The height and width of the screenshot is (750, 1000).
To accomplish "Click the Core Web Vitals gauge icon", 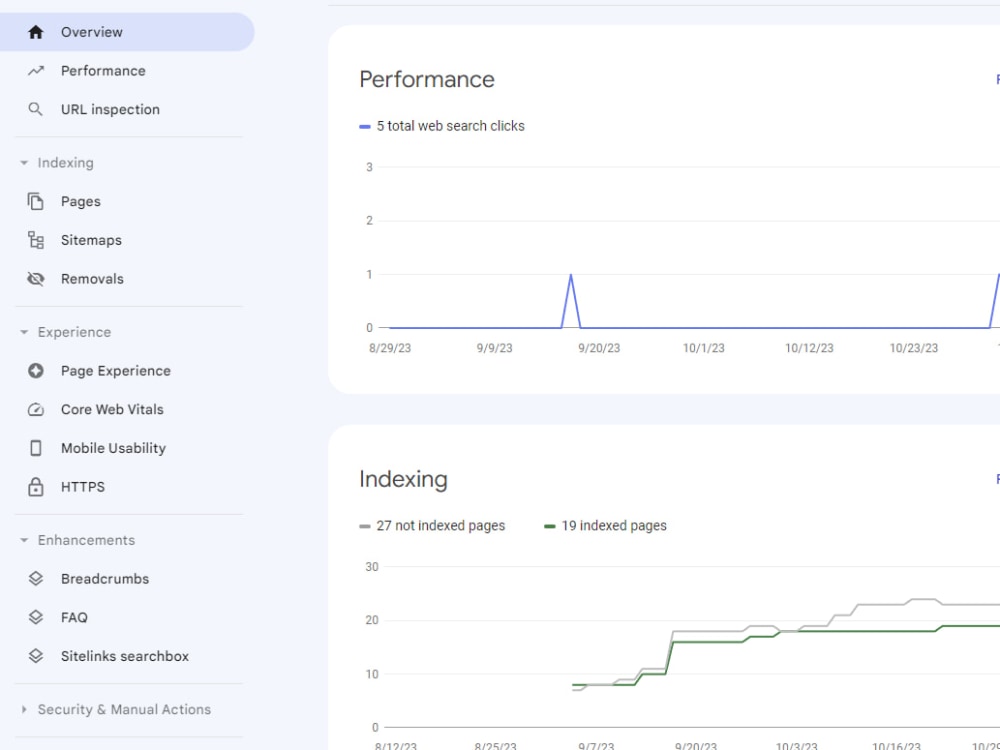I will coord(36,409).
